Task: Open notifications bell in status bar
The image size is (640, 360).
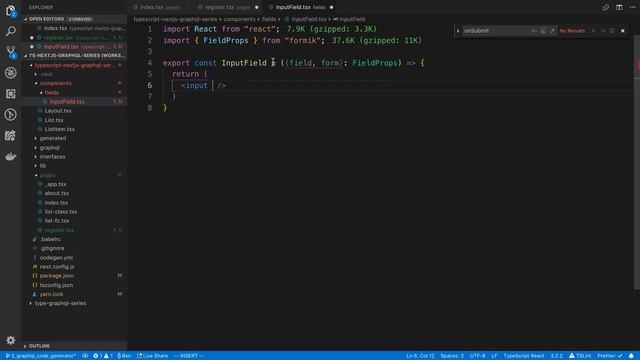Action: click(631, 356)
